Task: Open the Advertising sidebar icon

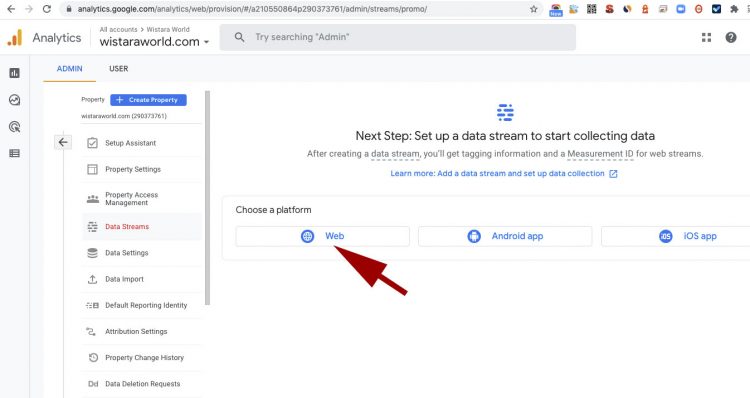Action: tap(14, 127)
